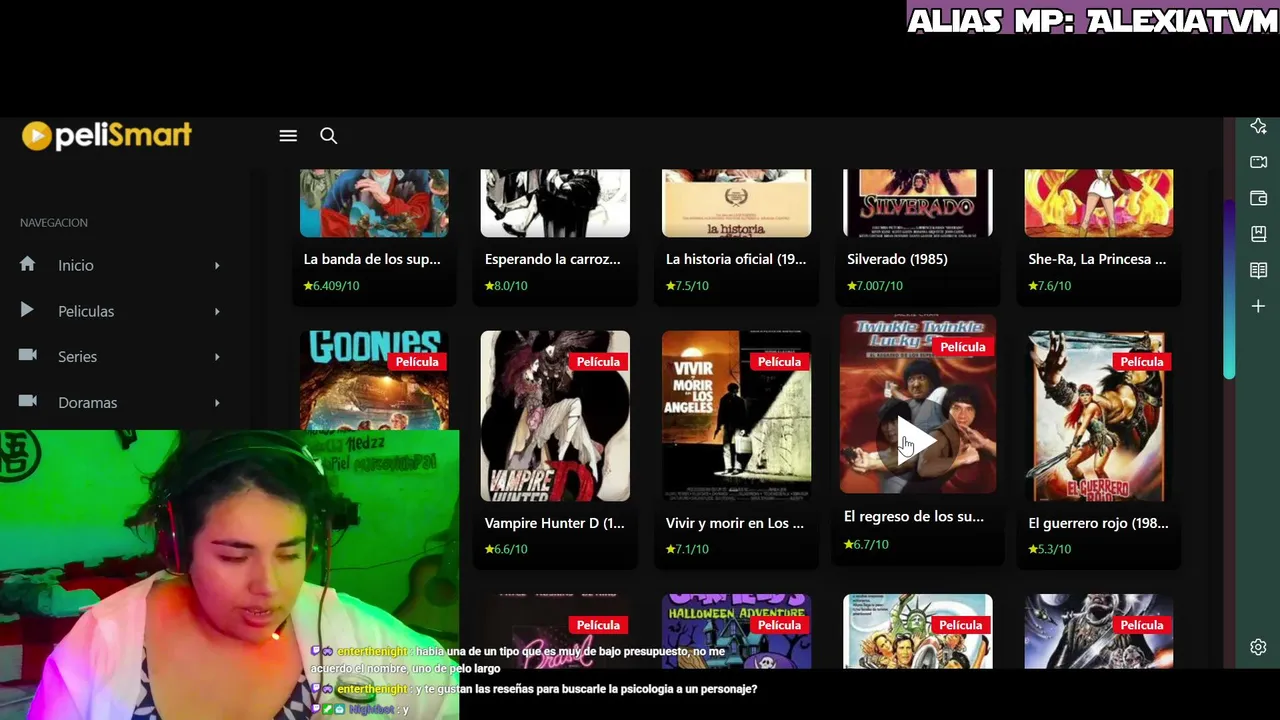Open Silverado (1985) title link
1280x720 pixels.
coord(897,259)
